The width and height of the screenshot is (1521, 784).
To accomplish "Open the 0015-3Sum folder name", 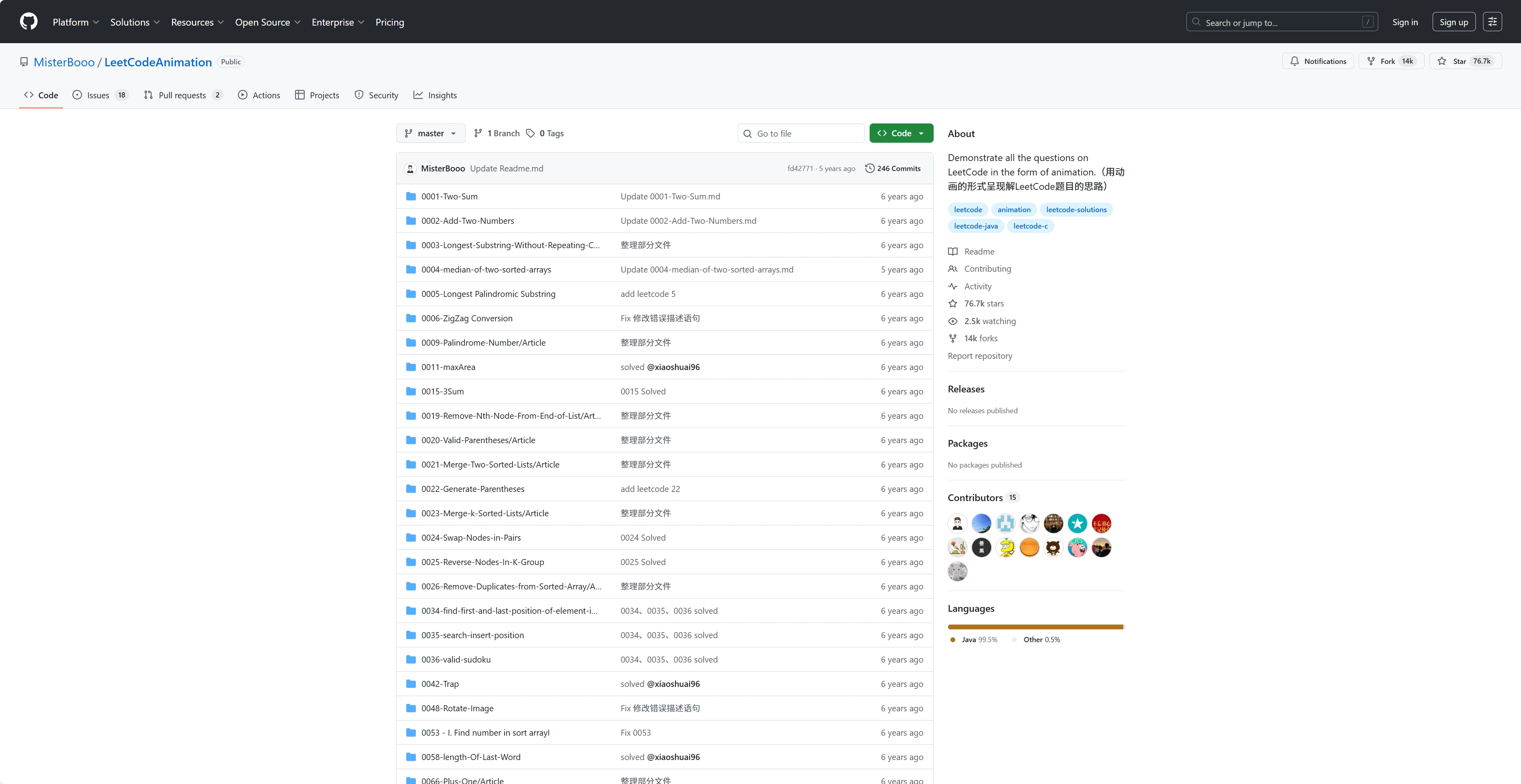I will [442, 392].
